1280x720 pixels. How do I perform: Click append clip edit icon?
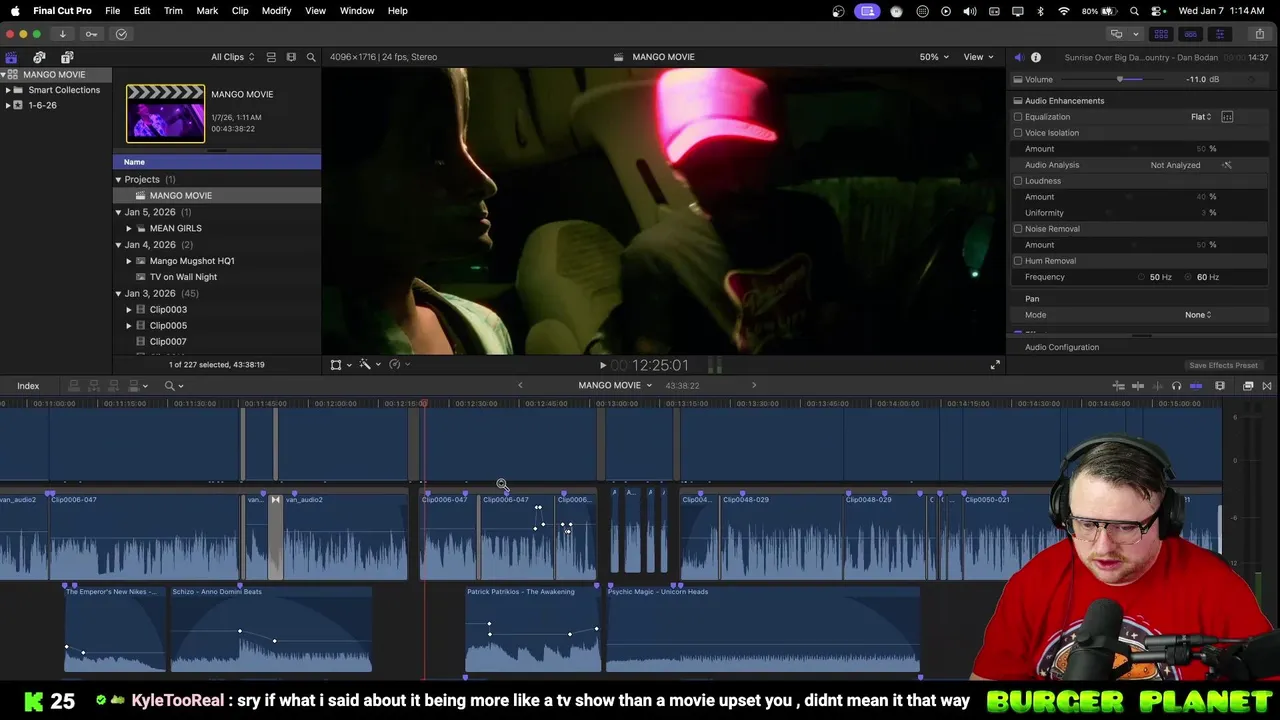112,386
